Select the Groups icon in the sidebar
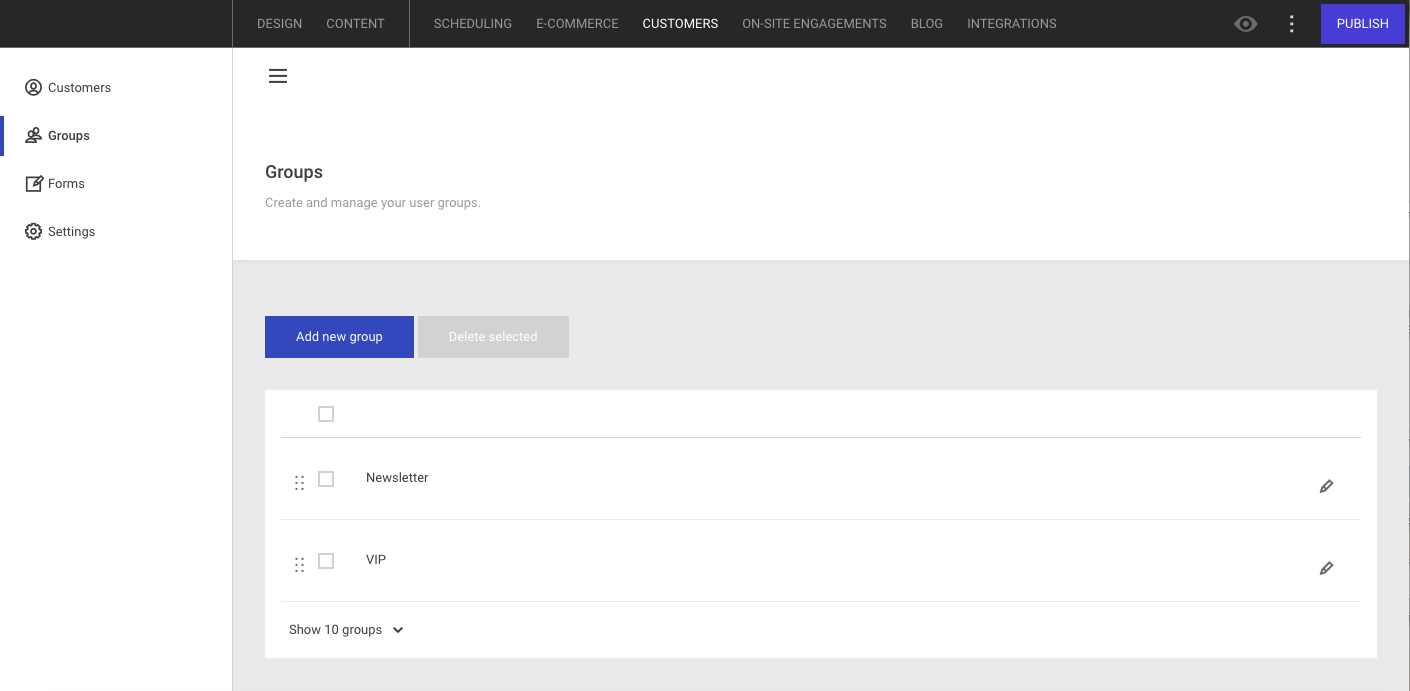 click(x=33, y=135)
